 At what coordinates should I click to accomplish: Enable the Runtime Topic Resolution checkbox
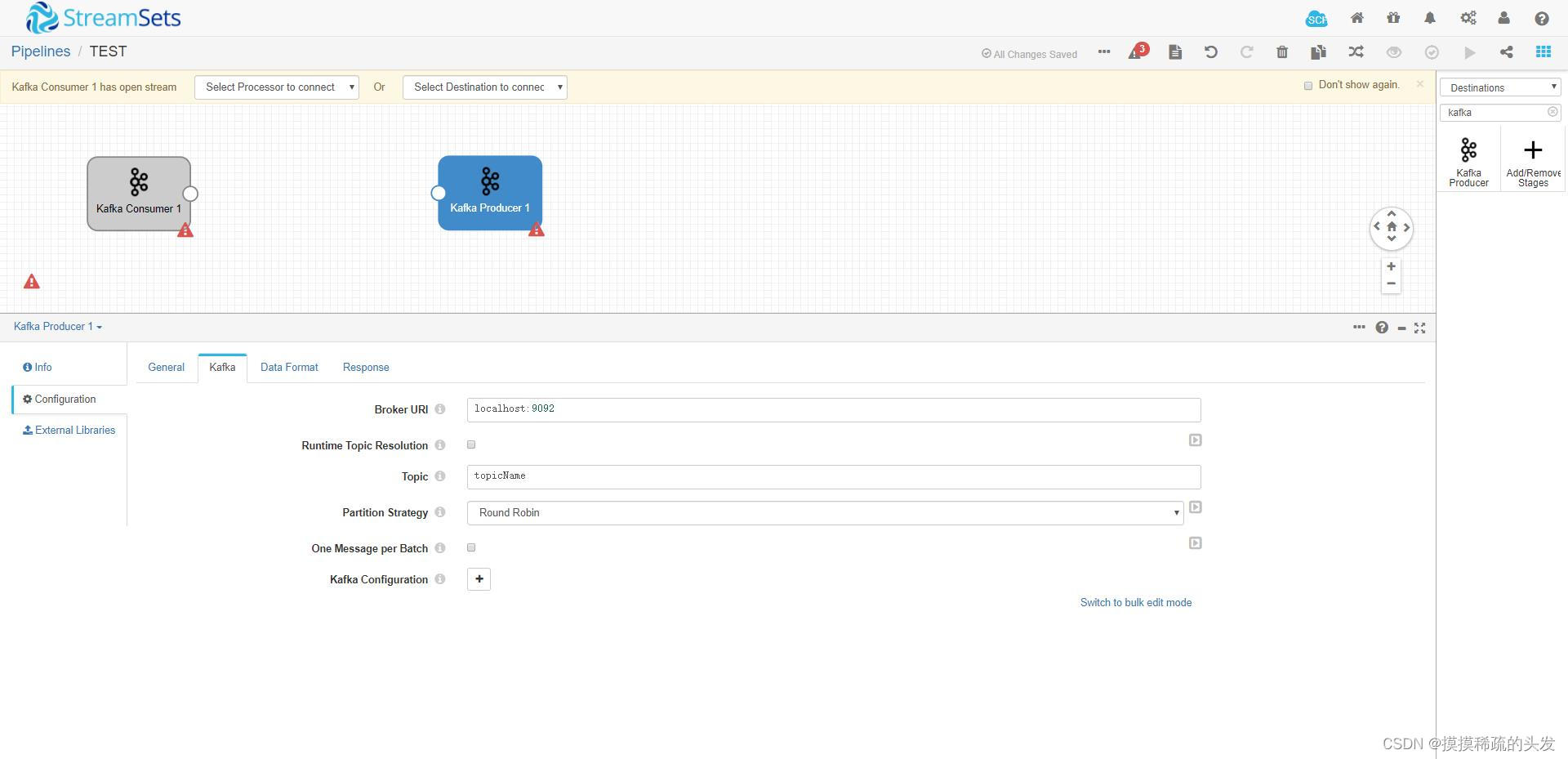(x=470, y=444)
